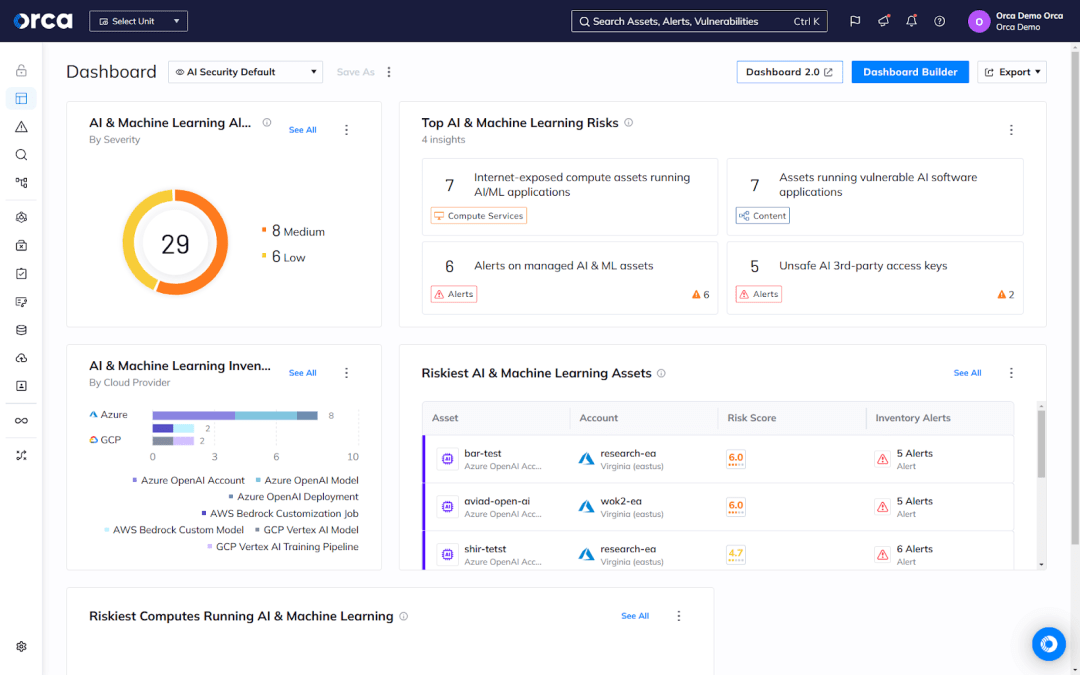Open the database cylinder sidebar icon

21,330
